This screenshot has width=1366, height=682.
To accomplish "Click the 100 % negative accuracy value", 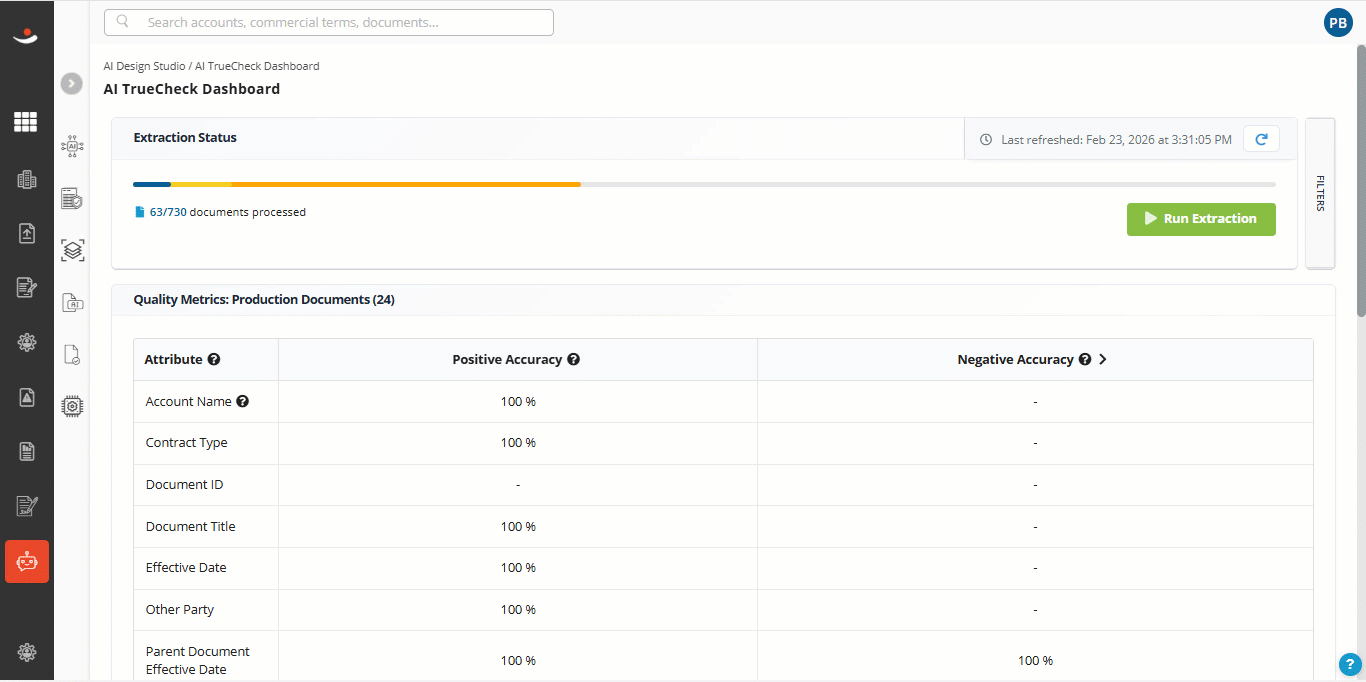I will coord(1035,661).
